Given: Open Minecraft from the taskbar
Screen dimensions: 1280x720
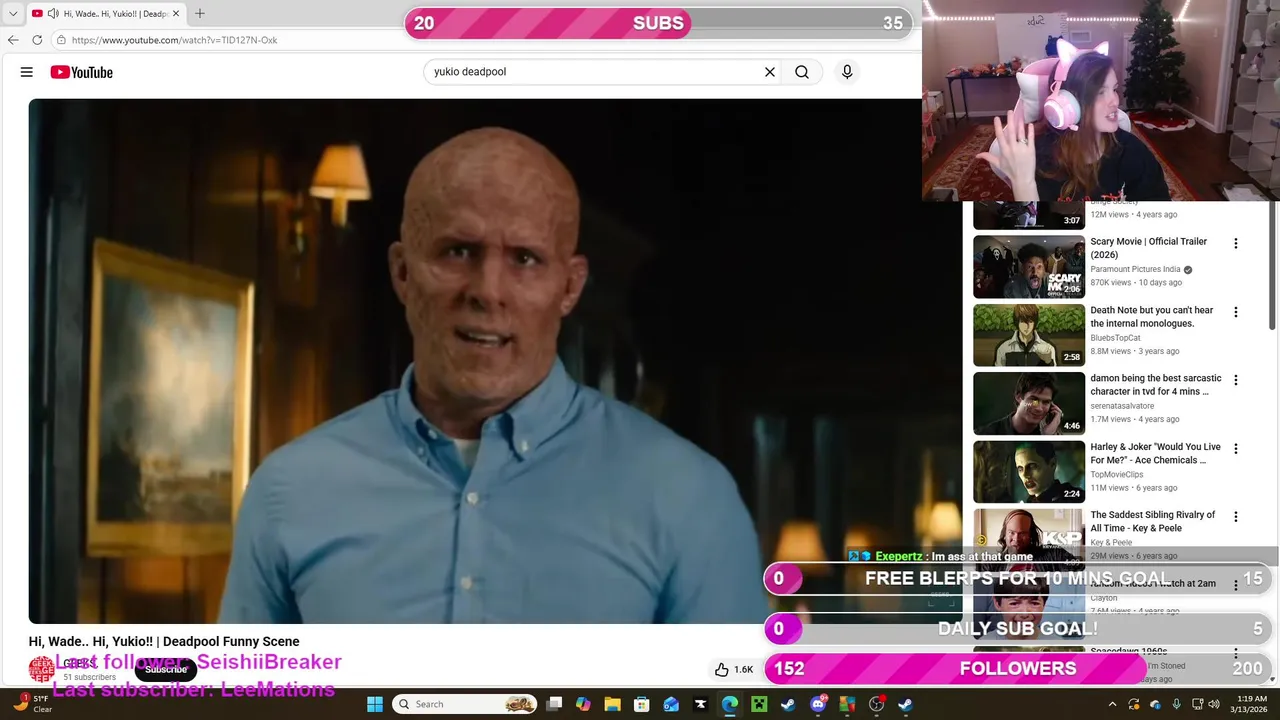Looking at the screenshot, I should tap(759, 704).
